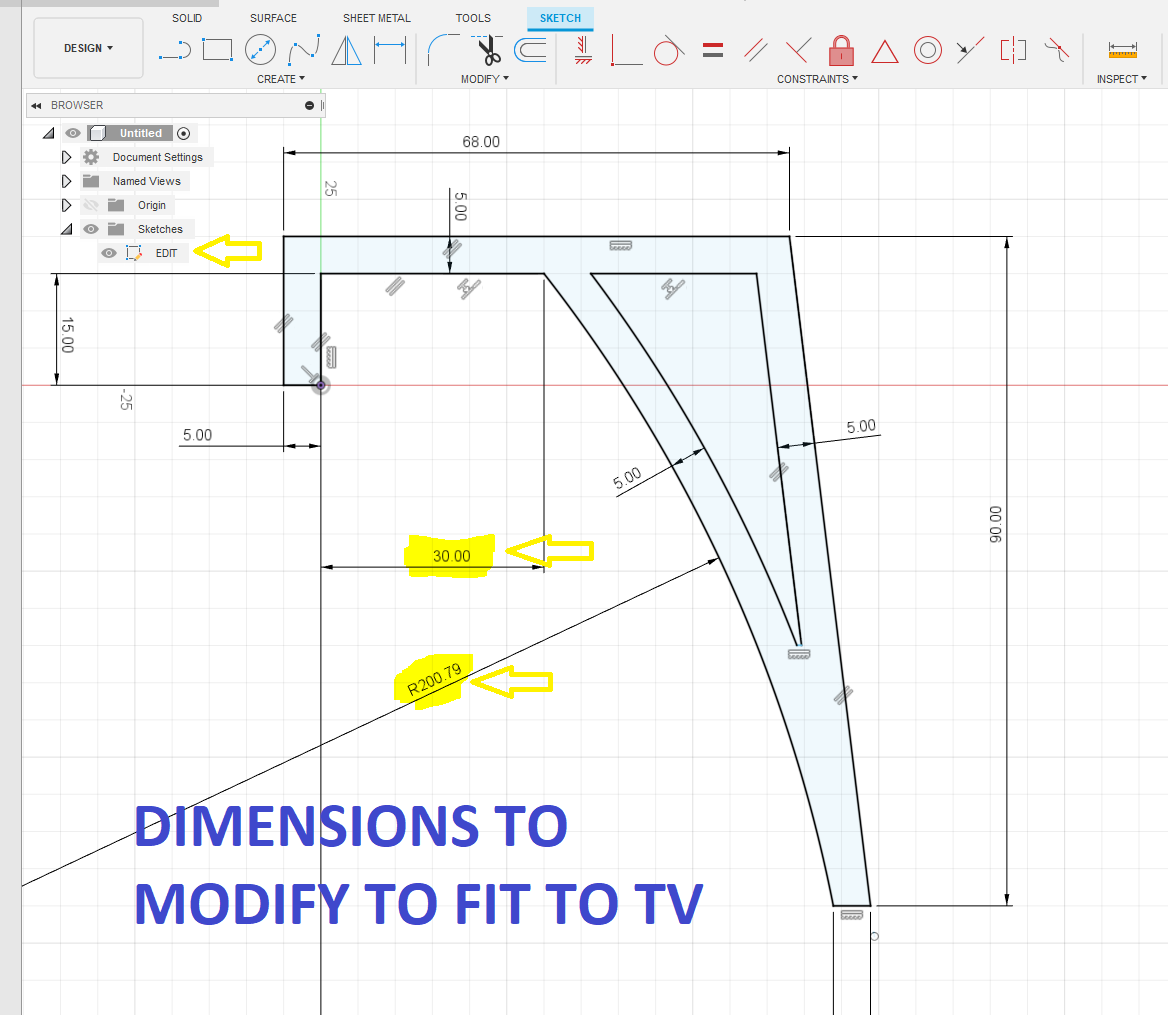The image size is (1168, 1015).
Task: Apply Symmetry constraint
Action: 1013,50
